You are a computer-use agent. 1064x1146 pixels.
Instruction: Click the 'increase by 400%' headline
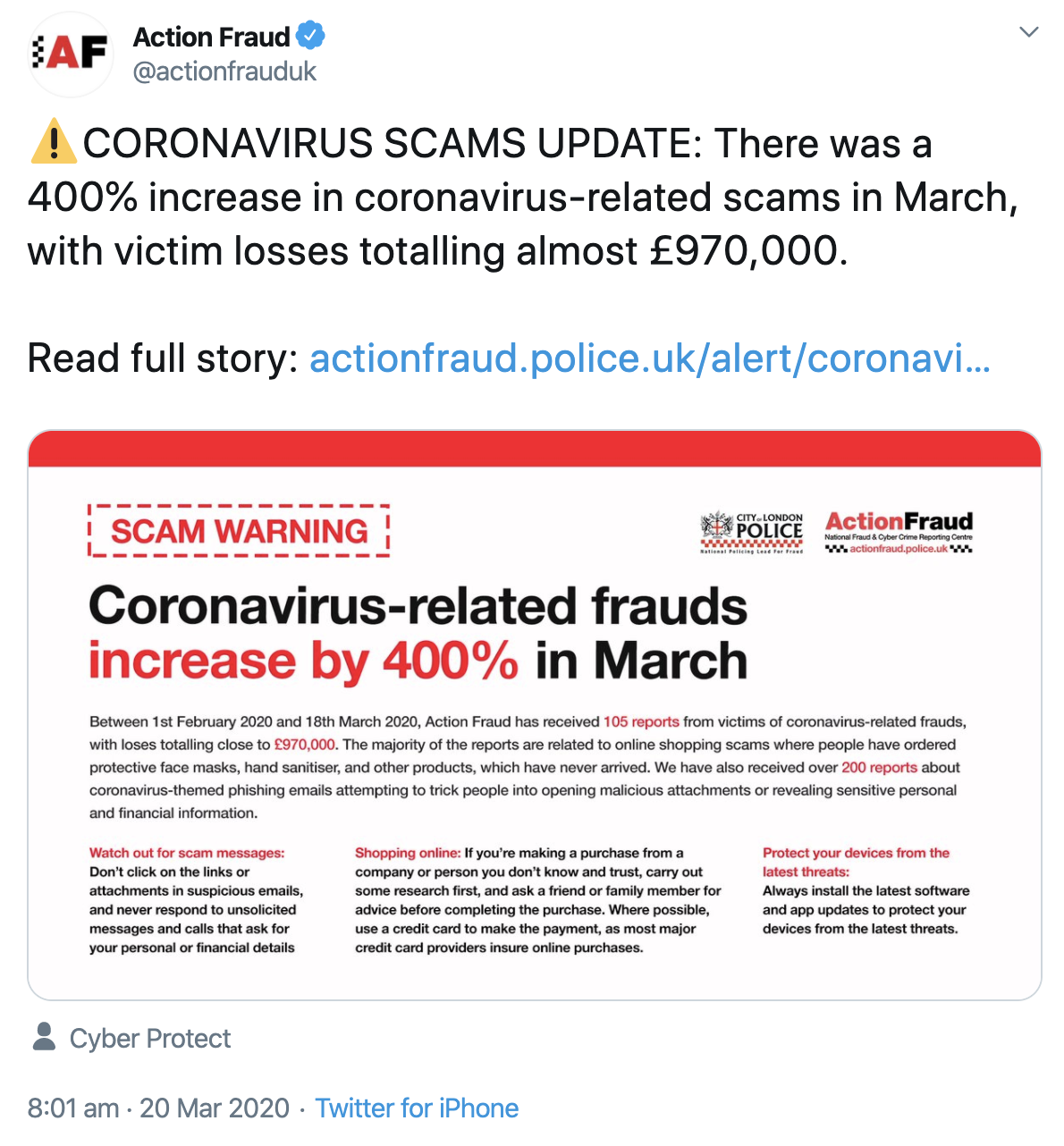click(303, 661)
